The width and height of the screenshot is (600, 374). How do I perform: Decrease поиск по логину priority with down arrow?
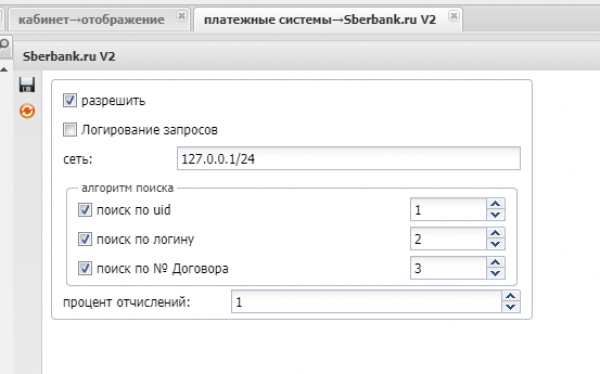[x=496, y=244]
